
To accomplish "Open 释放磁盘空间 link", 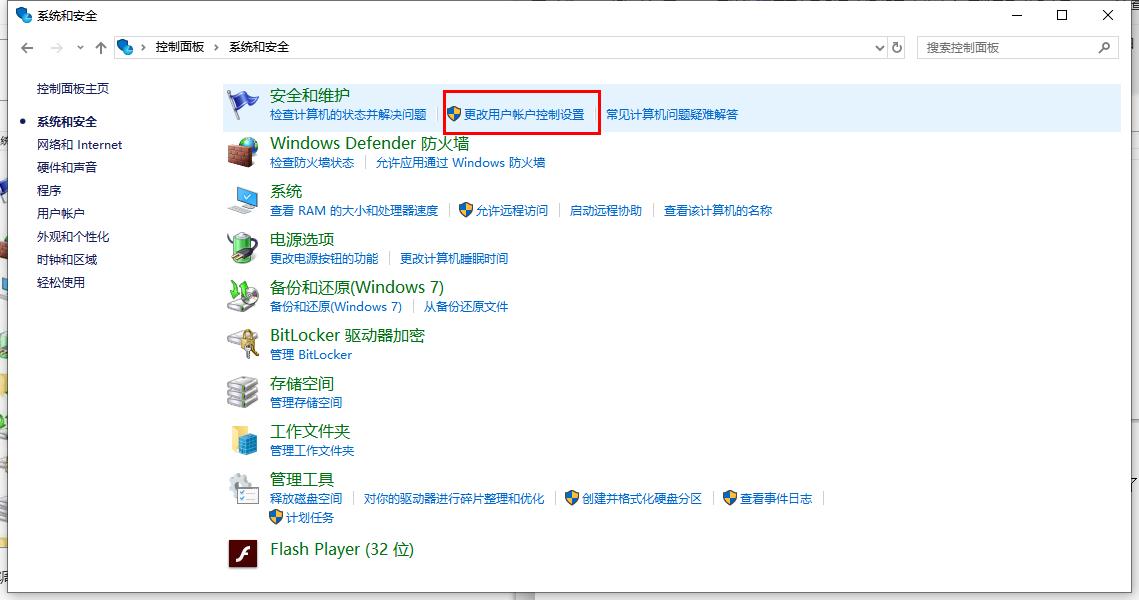I will (306, 498).
